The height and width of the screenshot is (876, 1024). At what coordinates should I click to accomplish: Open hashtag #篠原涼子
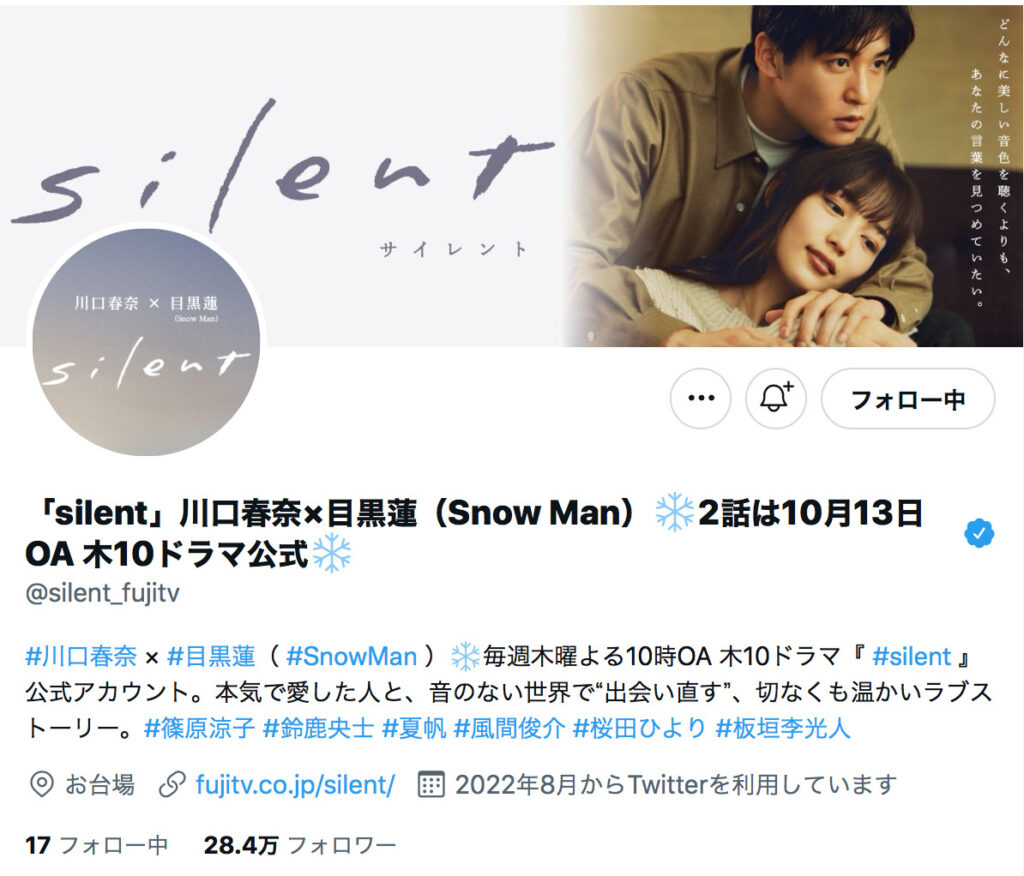[x=199, y=728]
